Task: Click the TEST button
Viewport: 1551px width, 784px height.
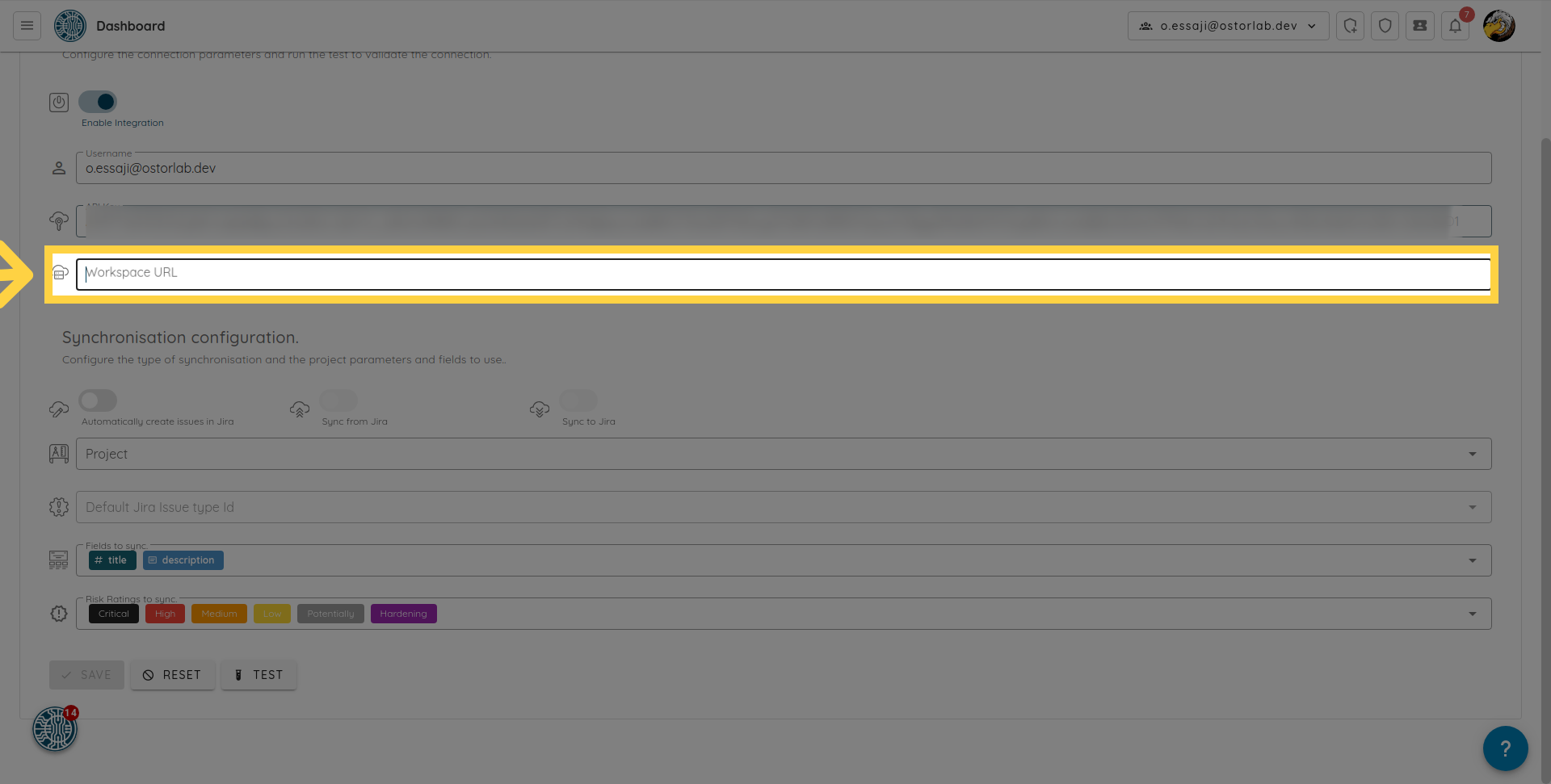Action: 258,675
